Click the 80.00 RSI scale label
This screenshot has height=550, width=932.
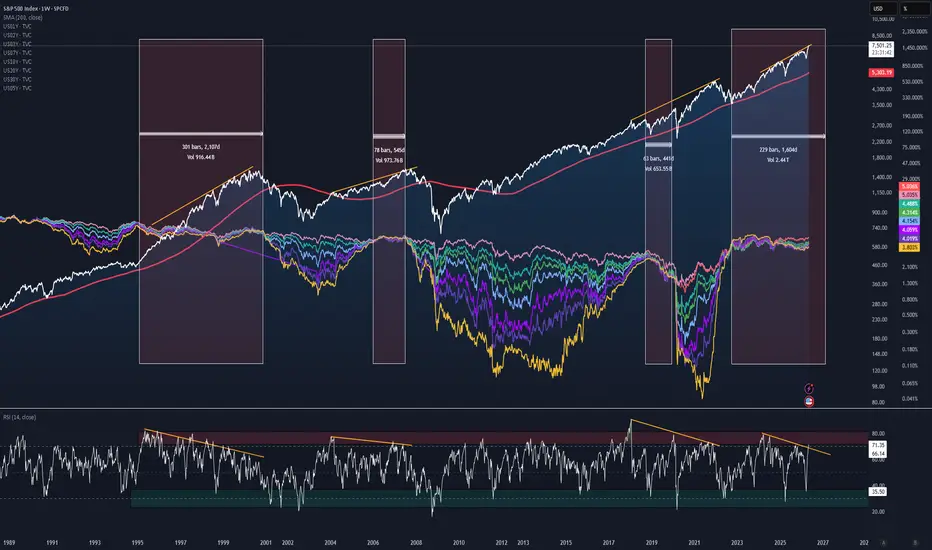tap(878, 433)
